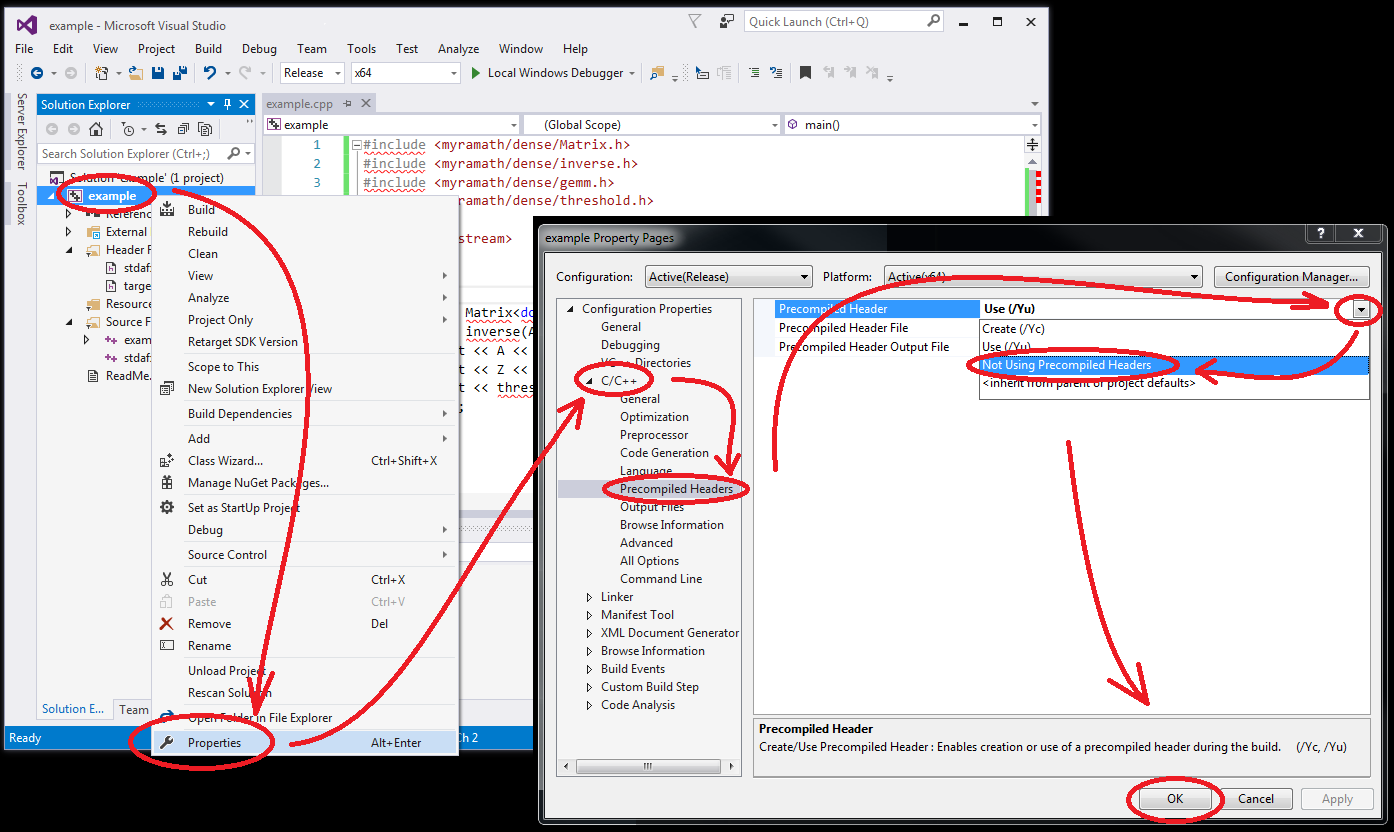Select Command Line under C/C++

661,579
